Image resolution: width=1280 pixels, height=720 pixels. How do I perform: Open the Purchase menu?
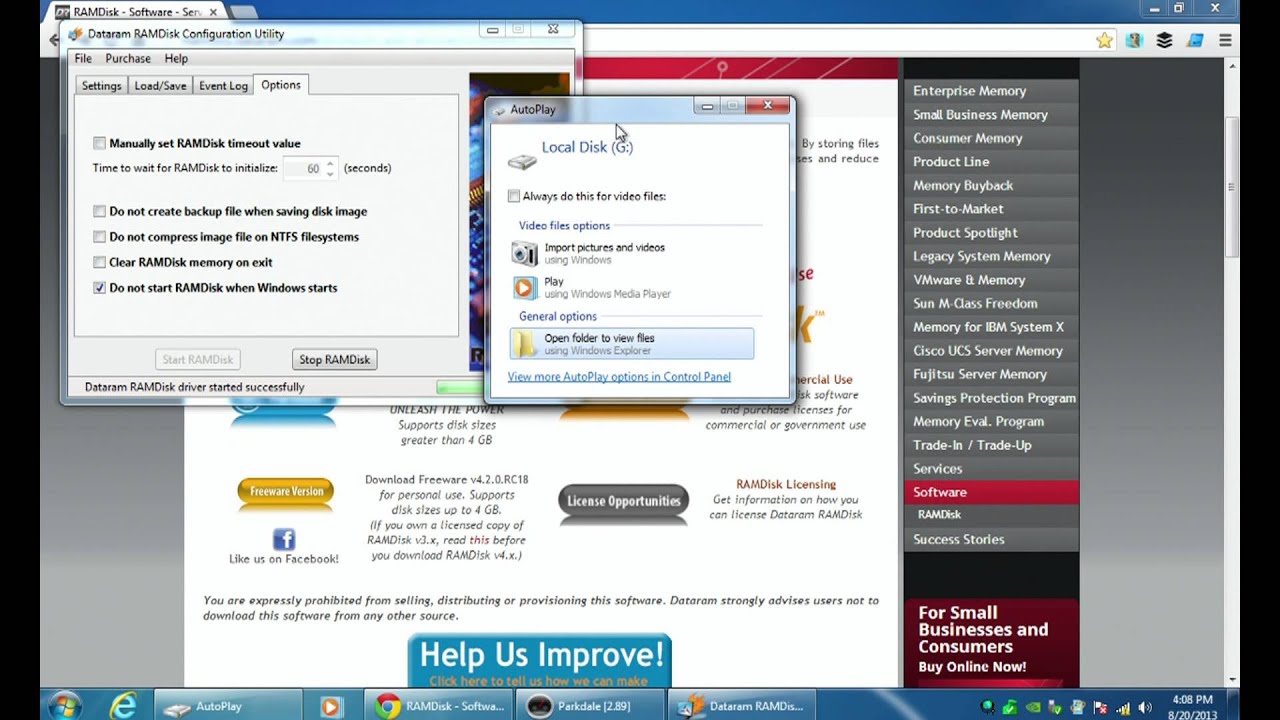[x=128, y=58]
